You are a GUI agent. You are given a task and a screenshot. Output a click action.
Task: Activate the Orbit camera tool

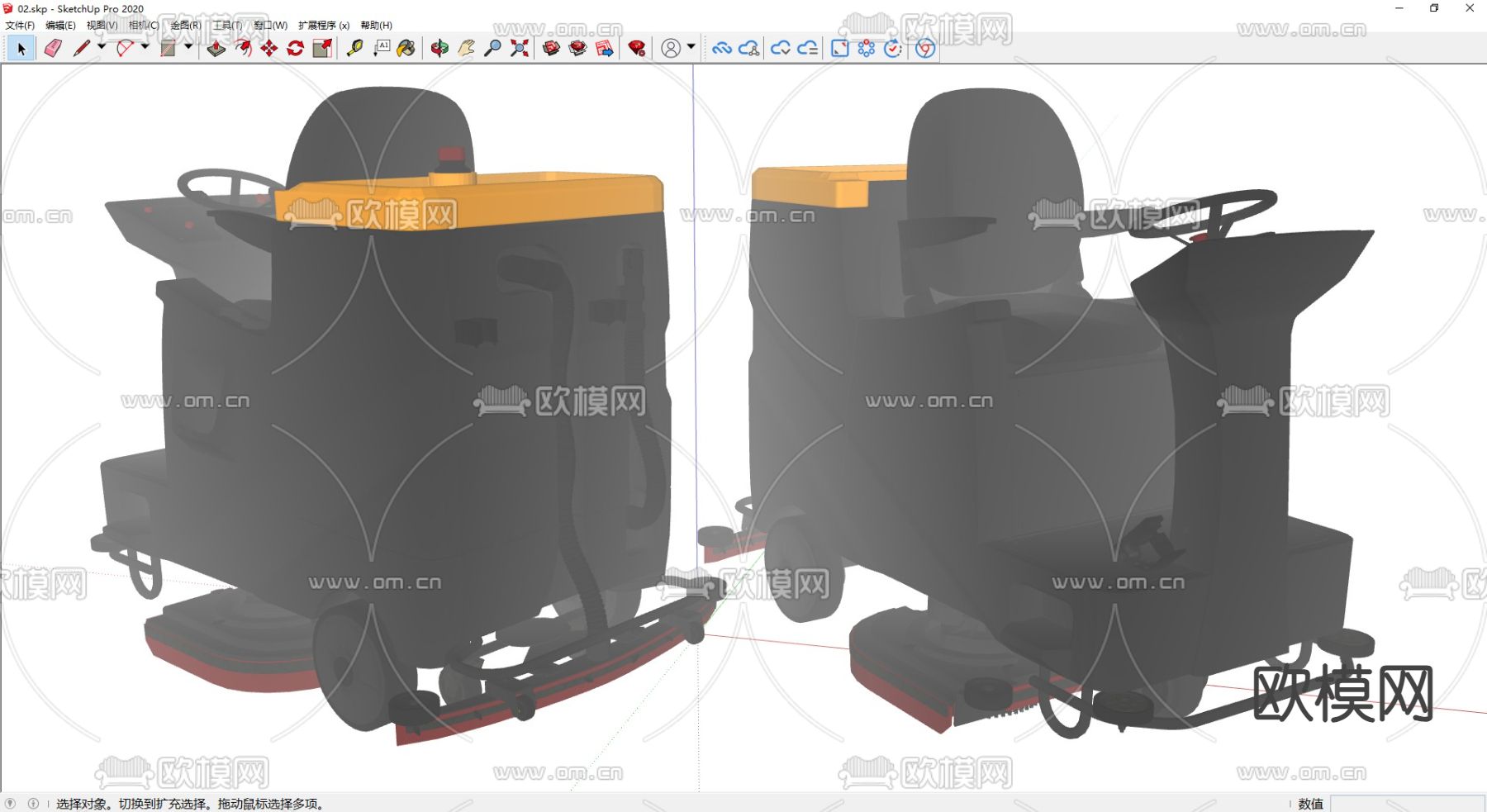[439, 49]
